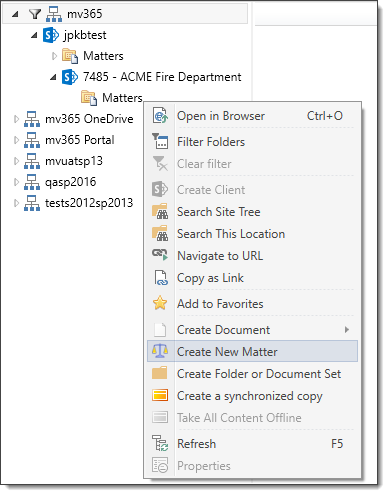Choose Search Site Tree
Screen dimensions: 388x495
(252, 212)
